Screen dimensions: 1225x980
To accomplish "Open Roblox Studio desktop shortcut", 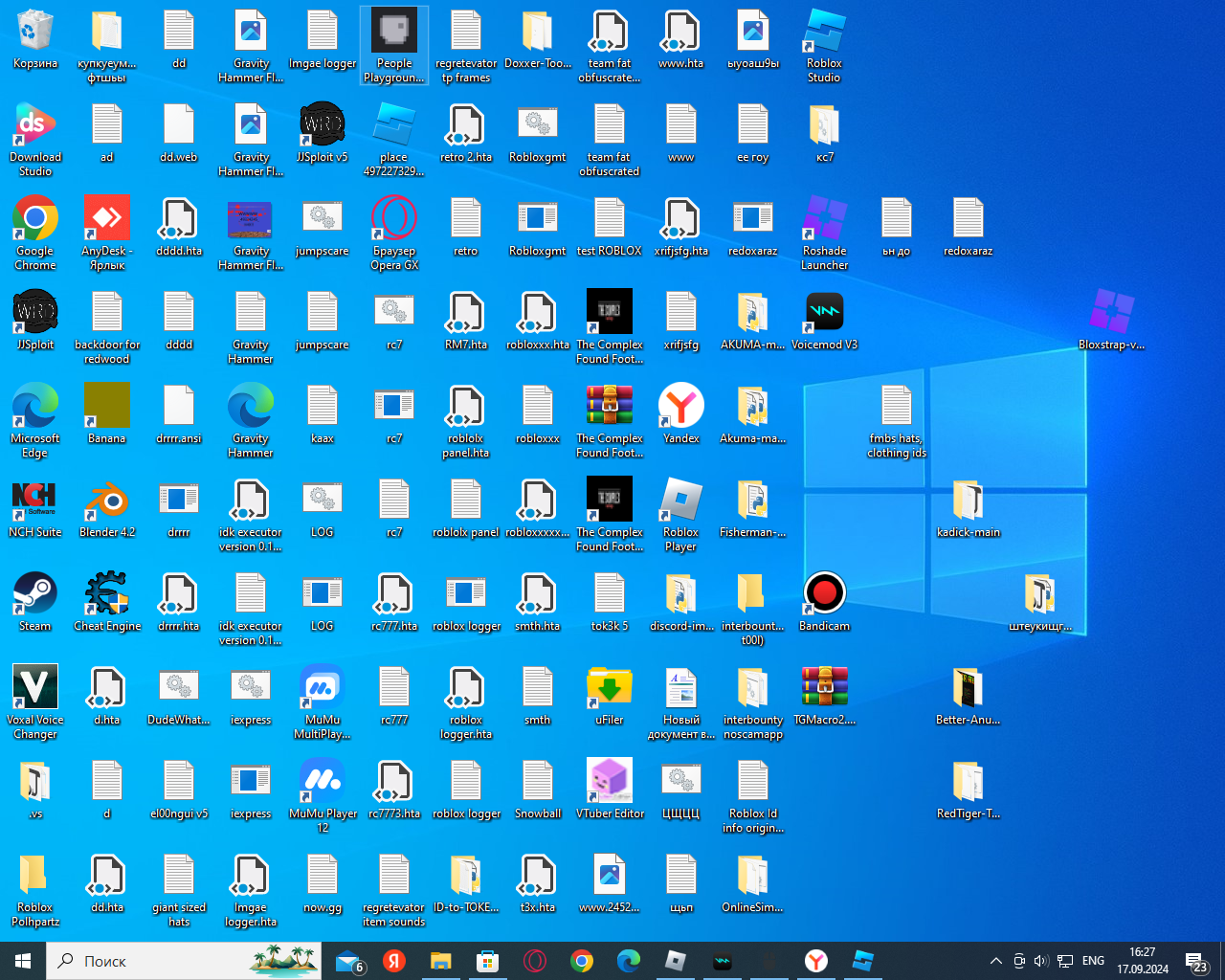I will point(824,32).
